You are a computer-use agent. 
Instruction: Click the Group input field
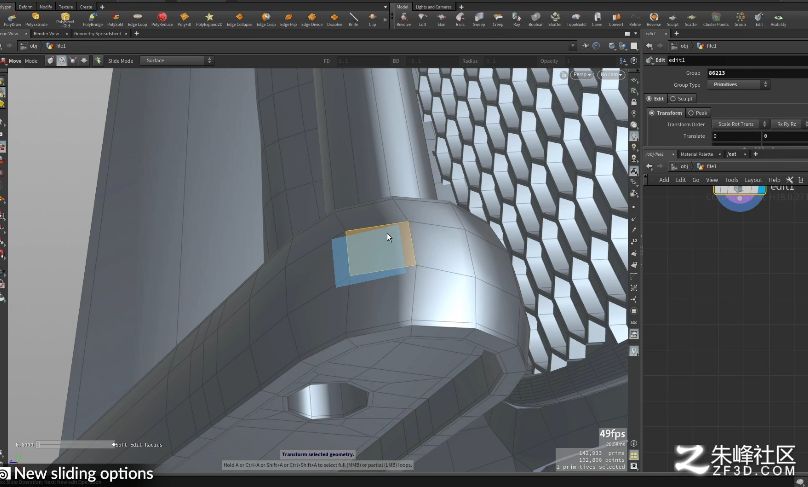(x=757, y=73)
